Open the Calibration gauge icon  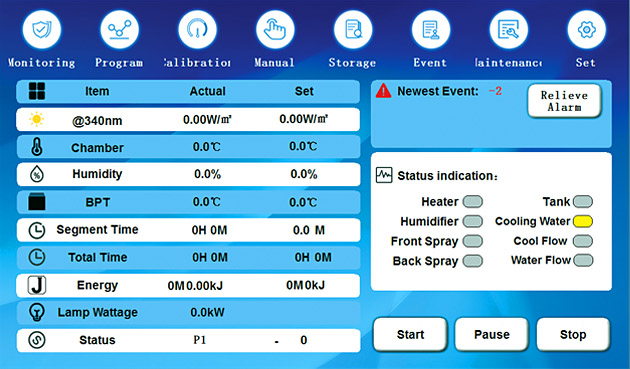[197, 30]
